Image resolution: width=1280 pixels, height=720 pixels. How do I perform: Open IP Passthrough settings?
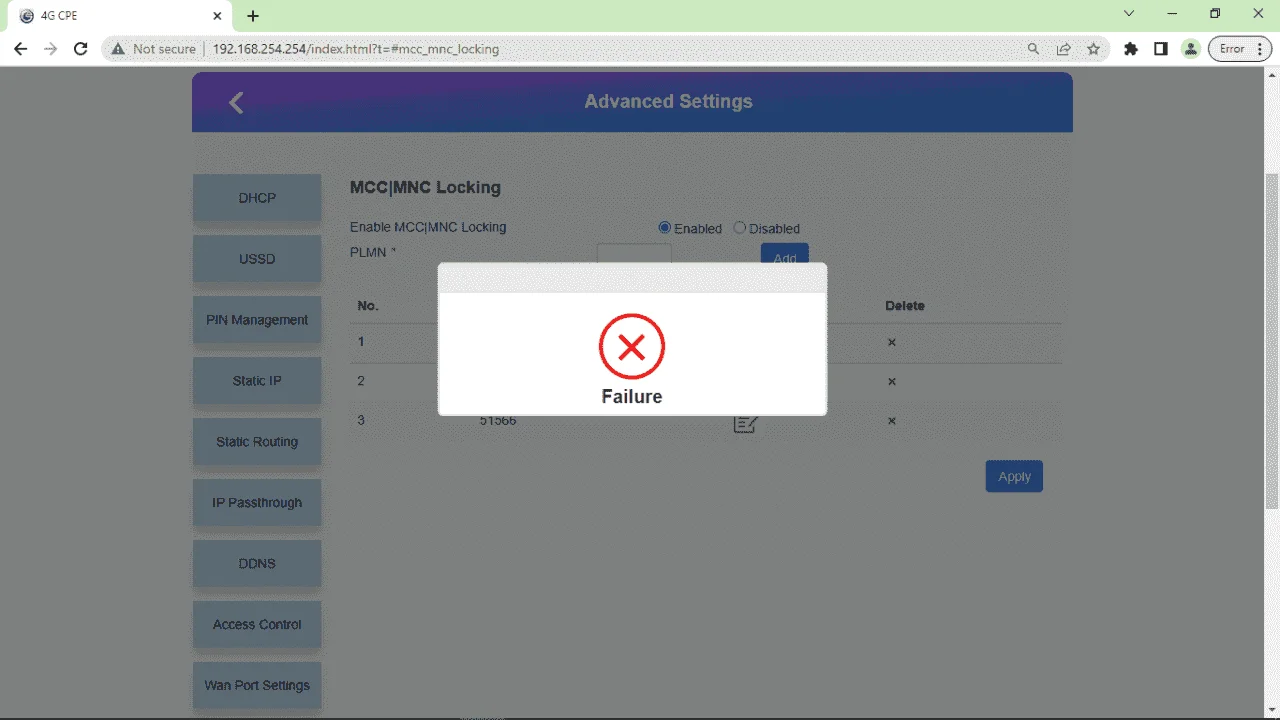257,503
